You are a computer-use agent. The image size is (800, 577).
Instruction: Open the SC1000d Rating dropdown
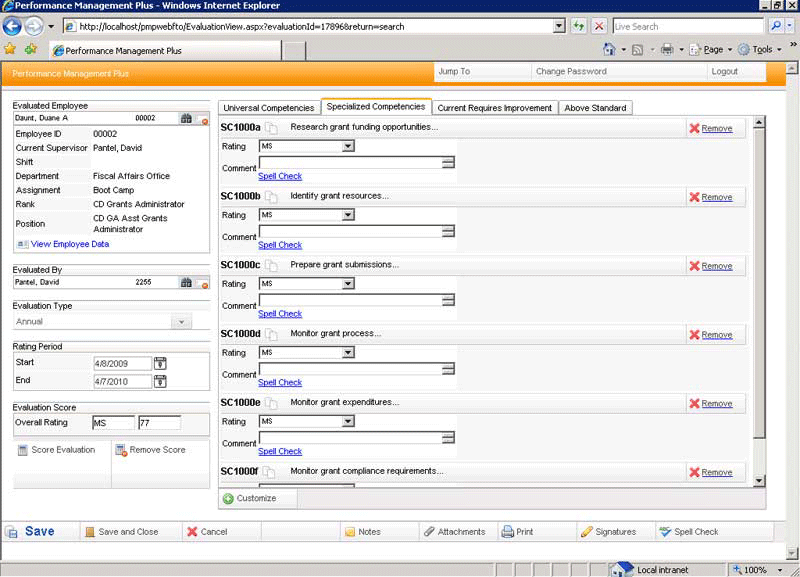tap(348, 353)
